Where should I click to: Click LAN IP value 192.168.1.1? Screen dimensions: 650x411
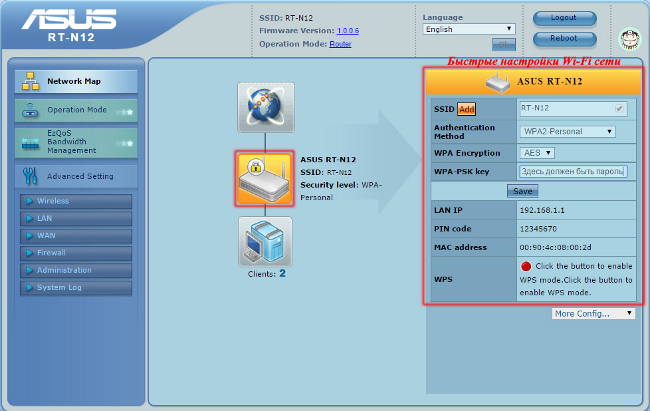coord(542,211)
